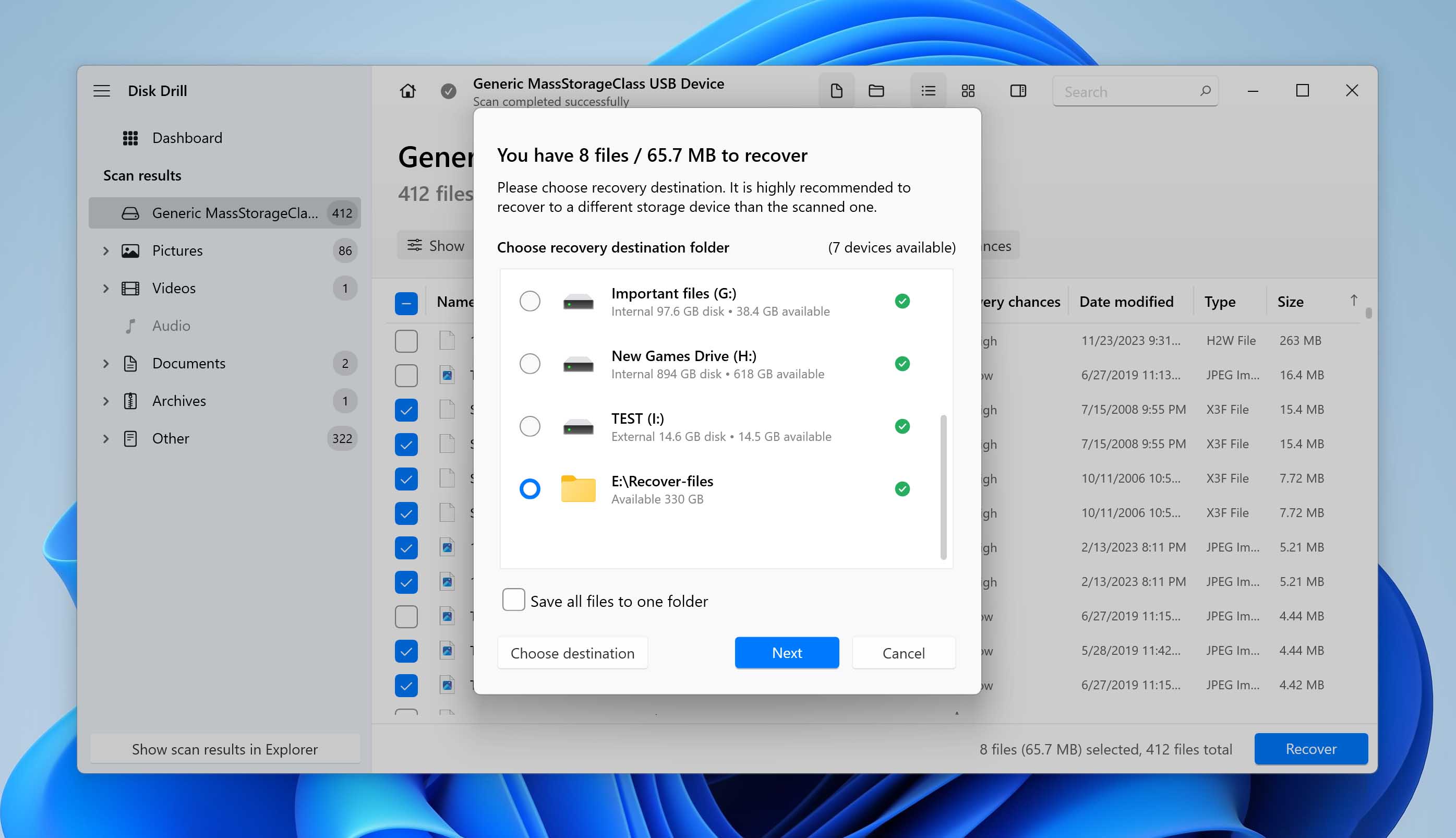This screenshot has width=1456, height=838.
Task: Select E:\Recover-files radio button
Action: pyautogui.click(x=530, y=489)
